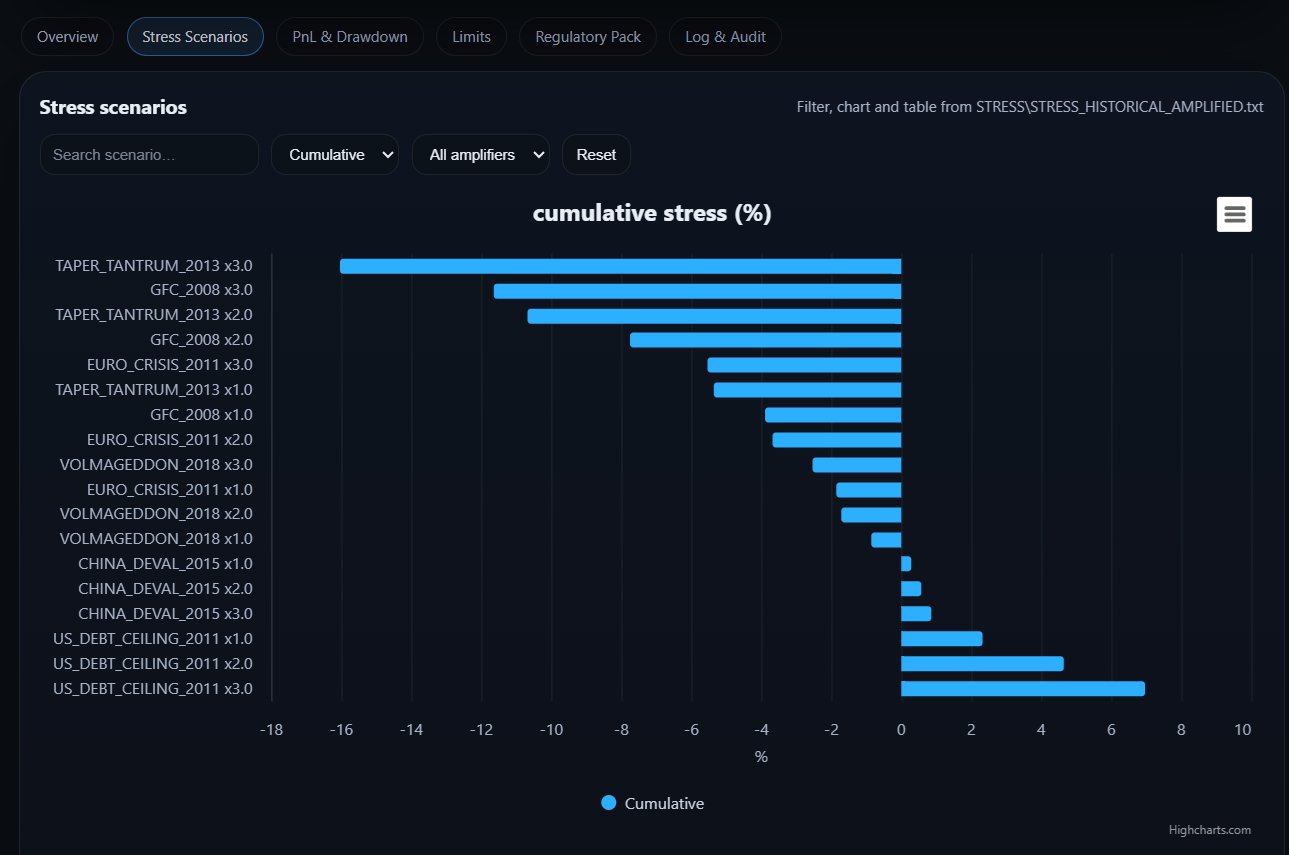The height and width of the screenshot is (855, 1289).
Task: Toggle the Cumulative series legend marker
Action: click(x=608, y=803)
